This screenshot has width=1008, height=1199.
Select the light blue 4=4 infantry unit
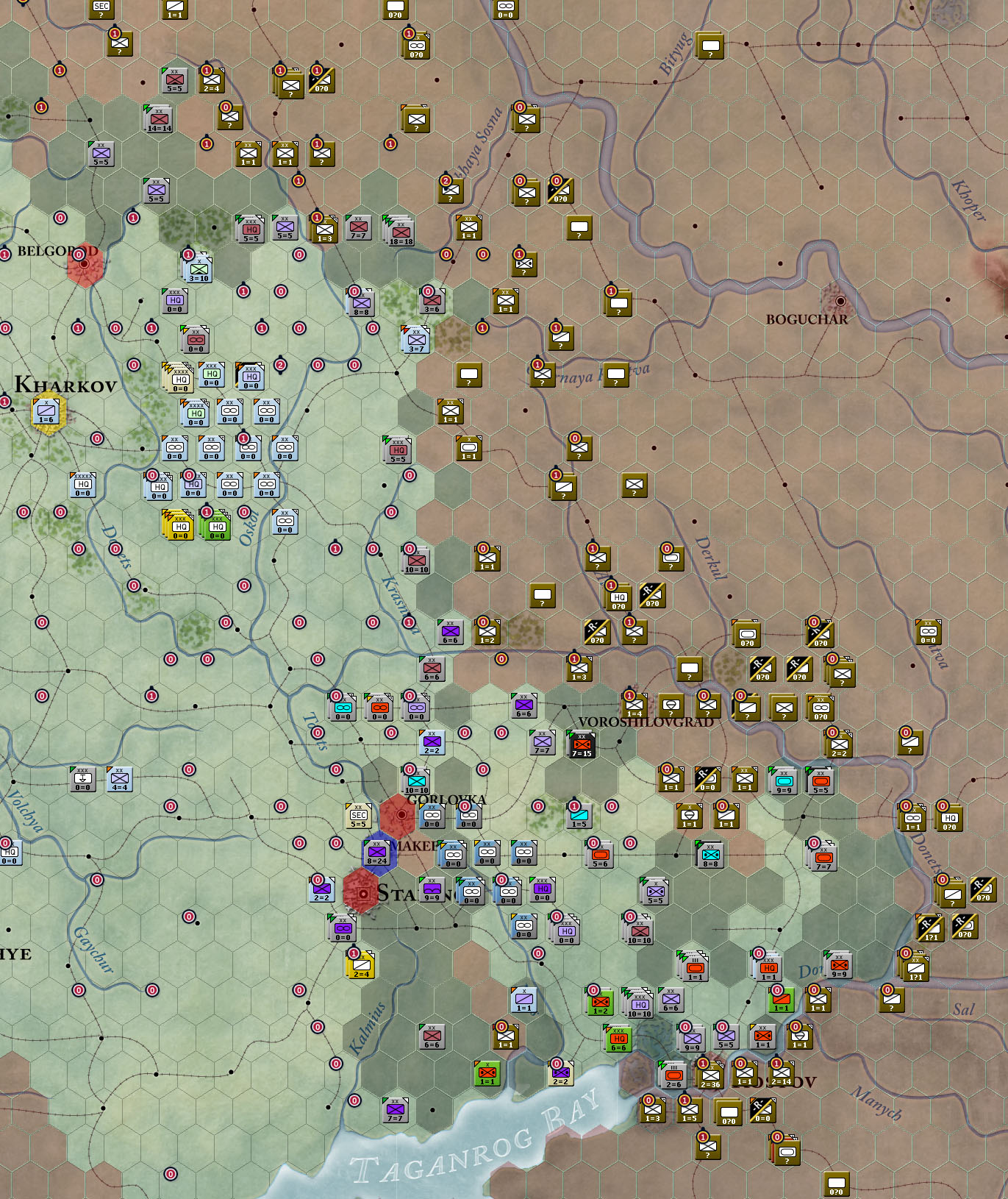119,778
